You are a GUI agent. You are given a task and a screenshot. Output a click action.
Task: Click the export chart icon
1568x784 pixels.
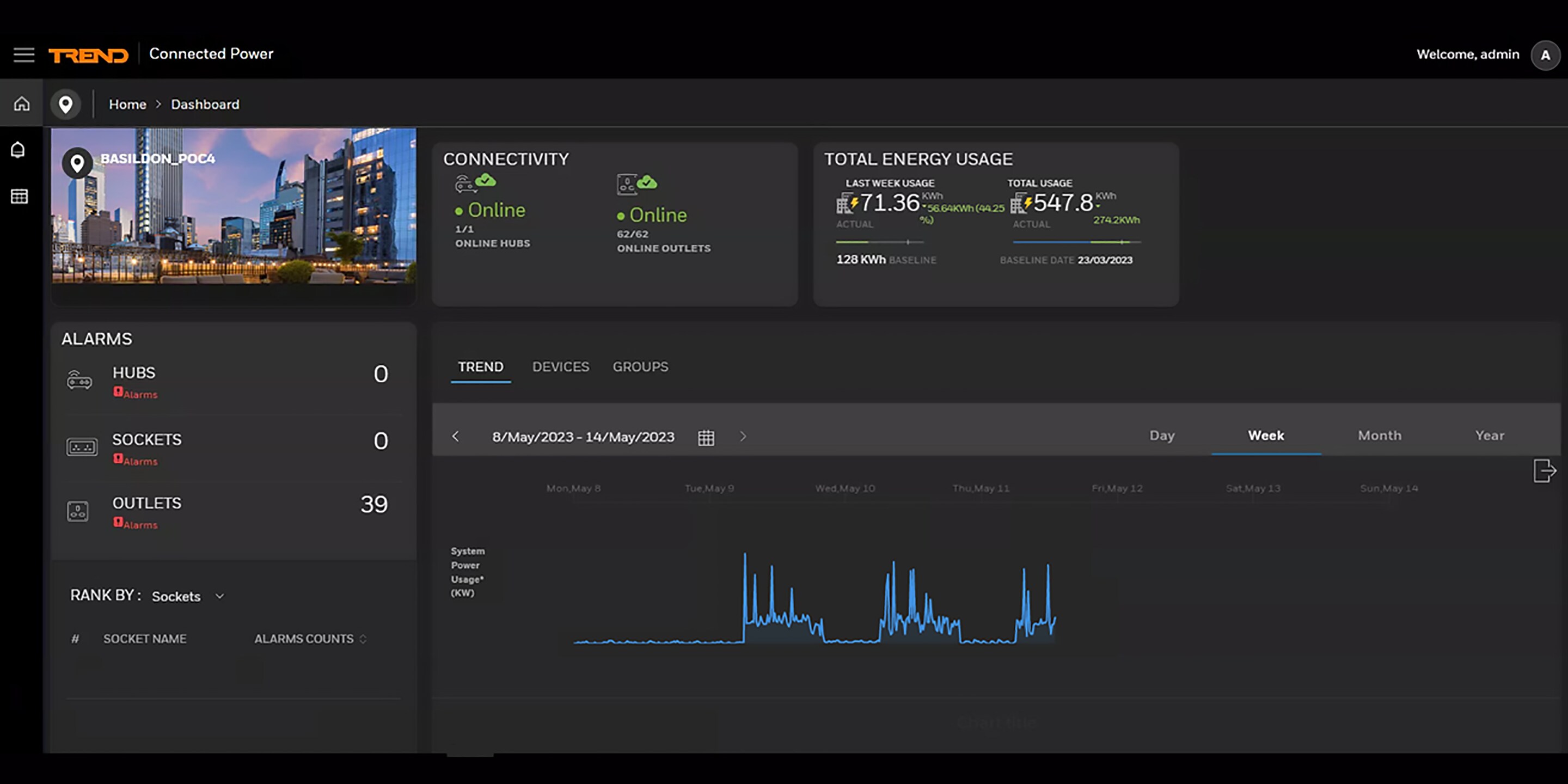1544,470
